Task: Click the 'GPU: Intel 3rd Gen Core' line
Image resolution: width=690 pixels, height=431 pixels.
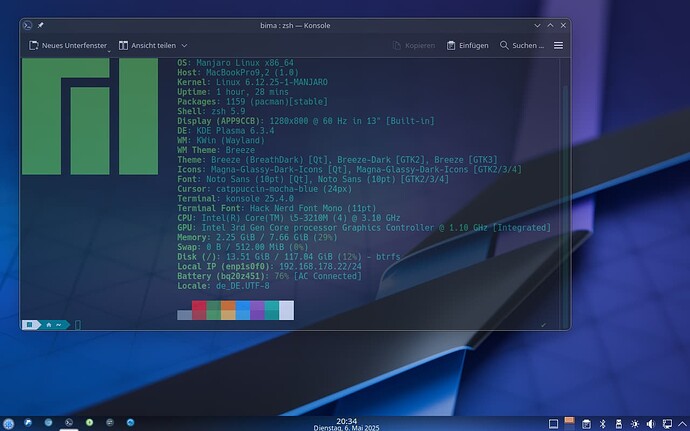Action: click(x=364, y=228)
